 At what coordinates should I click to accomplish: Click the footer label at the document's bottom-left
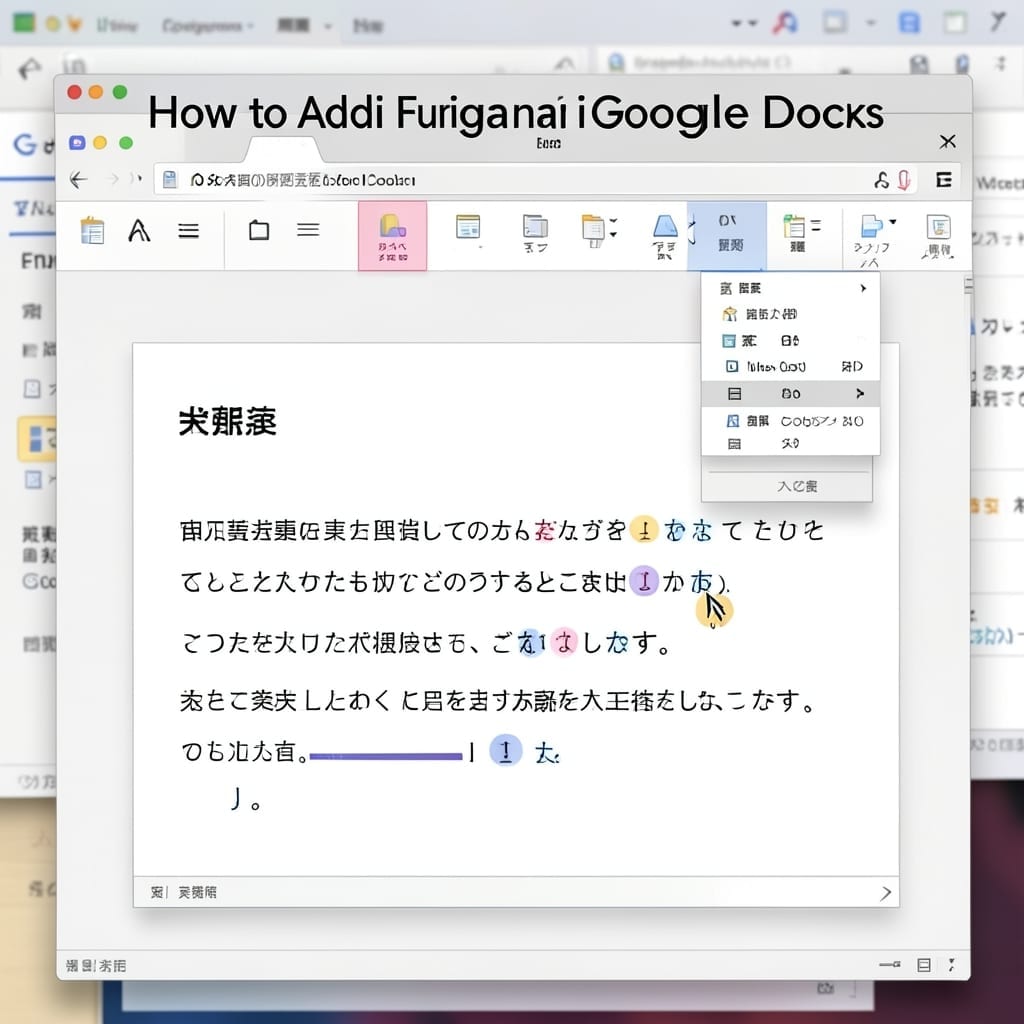coord(184,892)
